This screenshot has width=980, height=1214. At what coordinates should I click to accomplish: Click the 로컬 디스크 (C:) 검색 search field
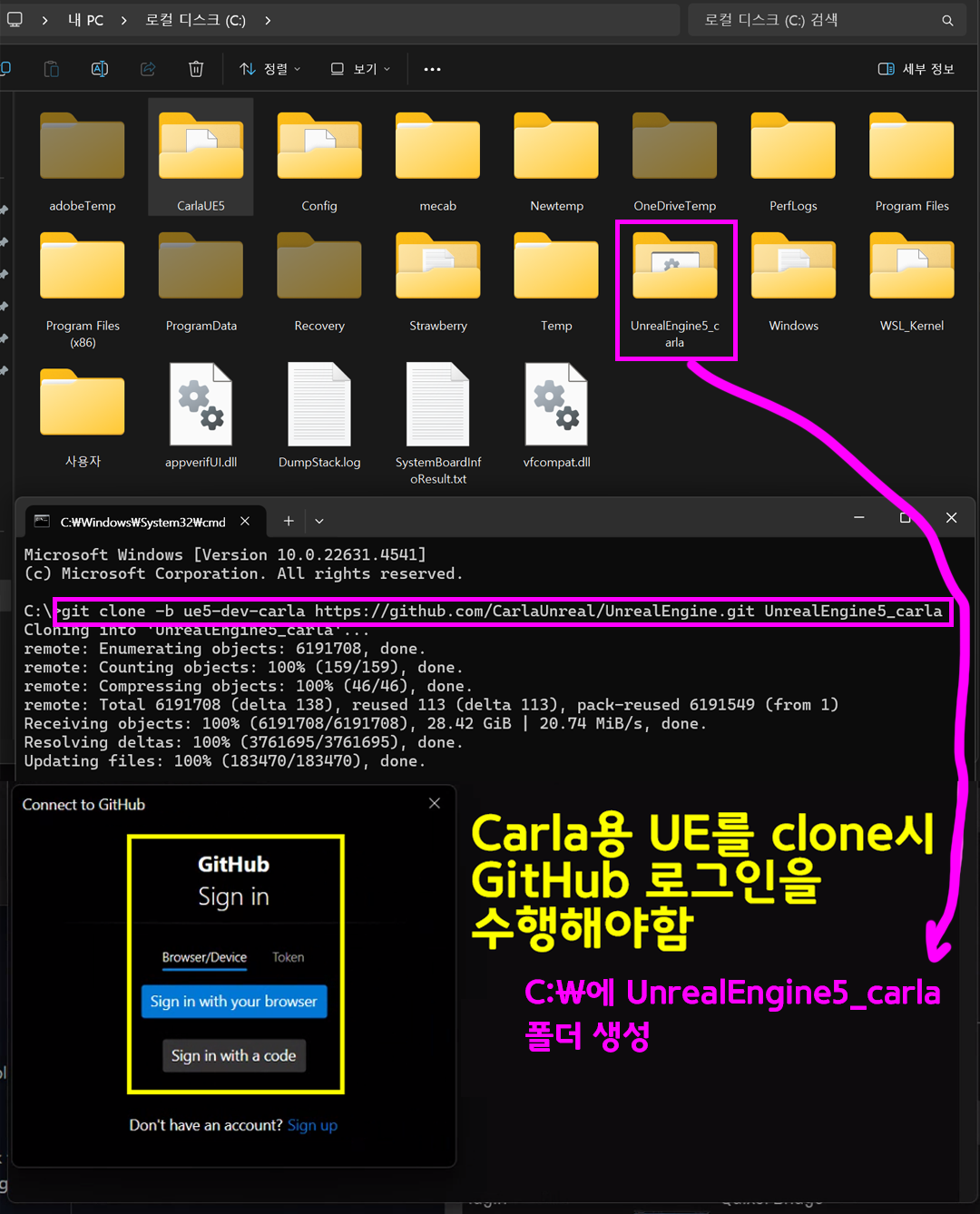point(826,20)
